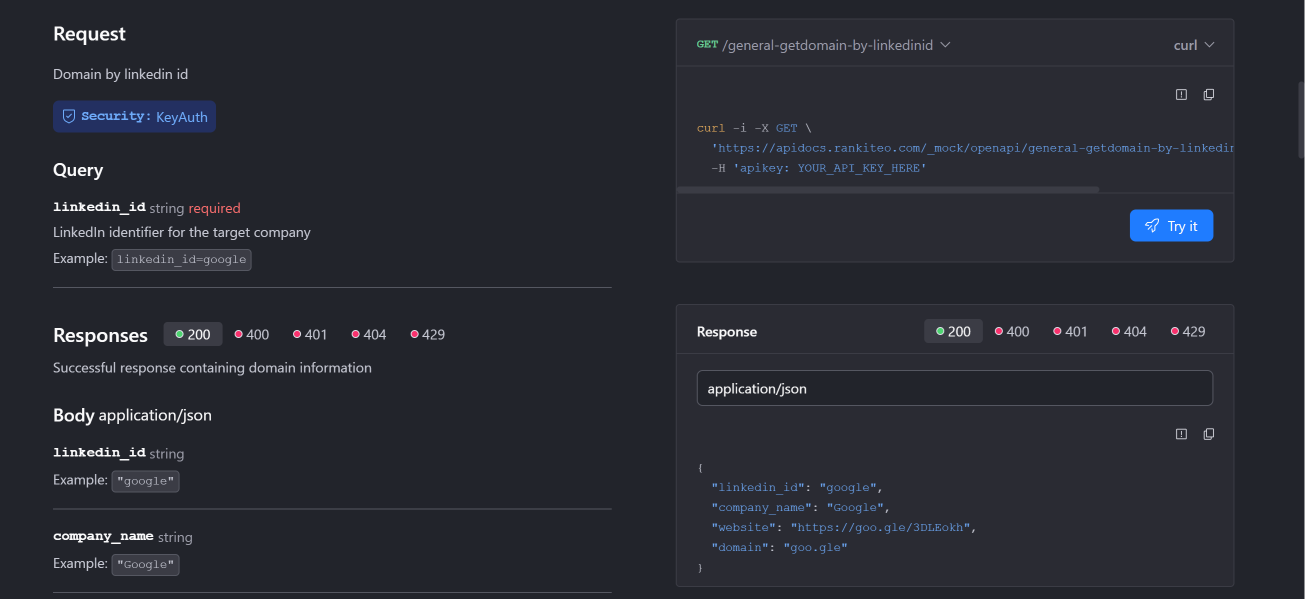Viewport: 1307px width, 599px height.
Task: Select the 400 status in Responses section
Action: [x=252, y=334]
